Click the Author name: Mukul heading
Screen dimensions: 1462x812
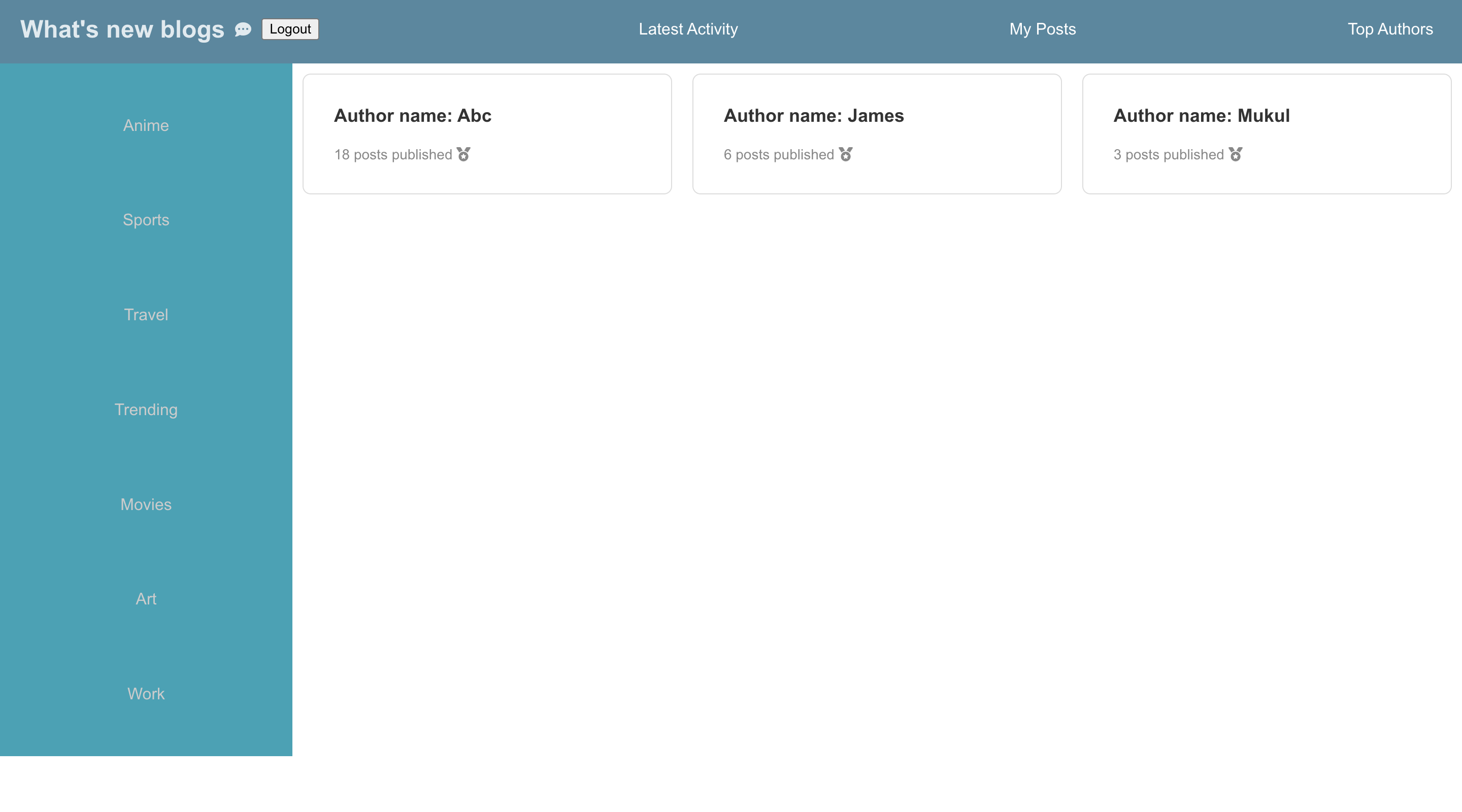pyautogui.click(x=1201, y=116)
